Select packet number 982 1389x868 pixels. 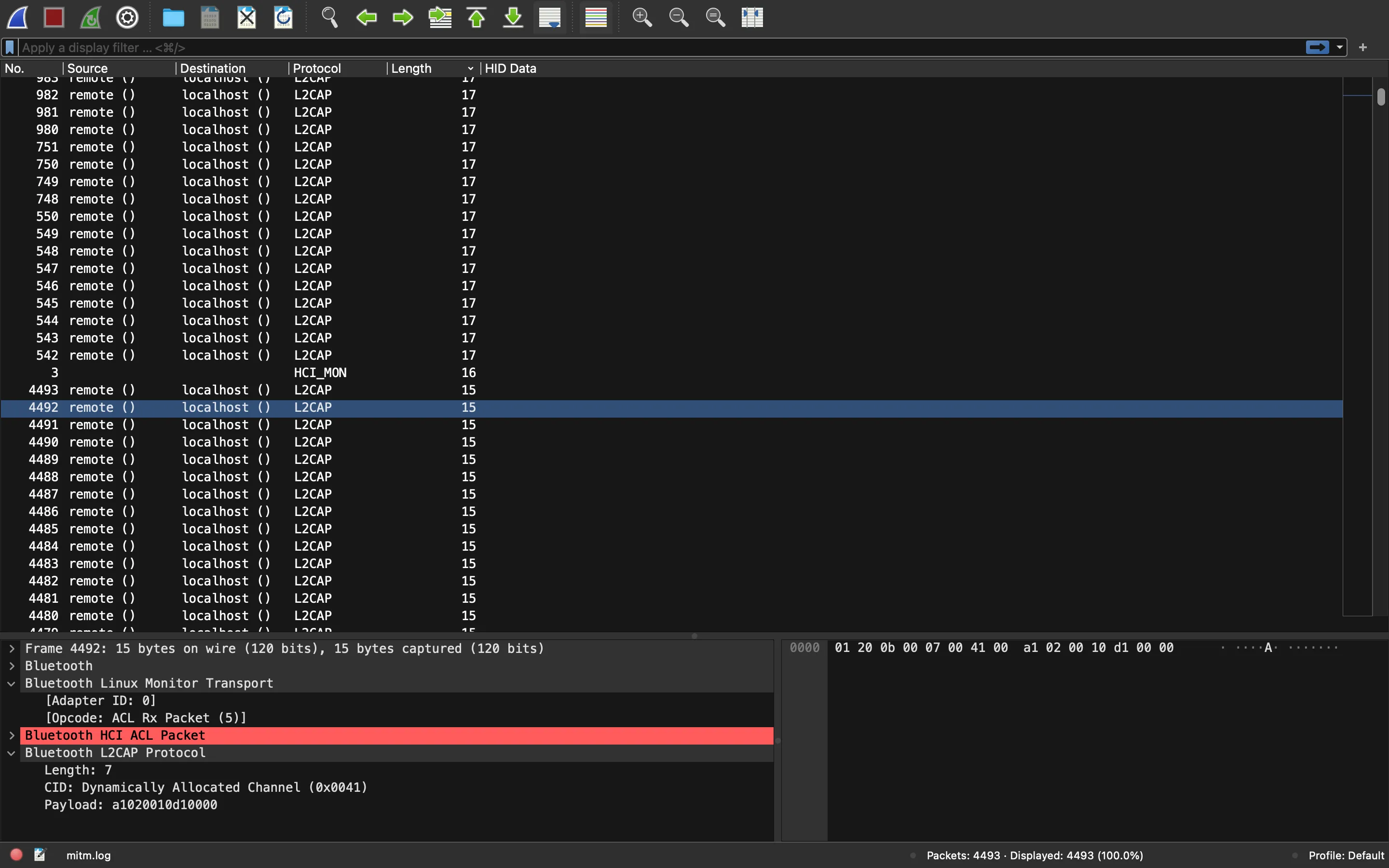pos(671,95)
